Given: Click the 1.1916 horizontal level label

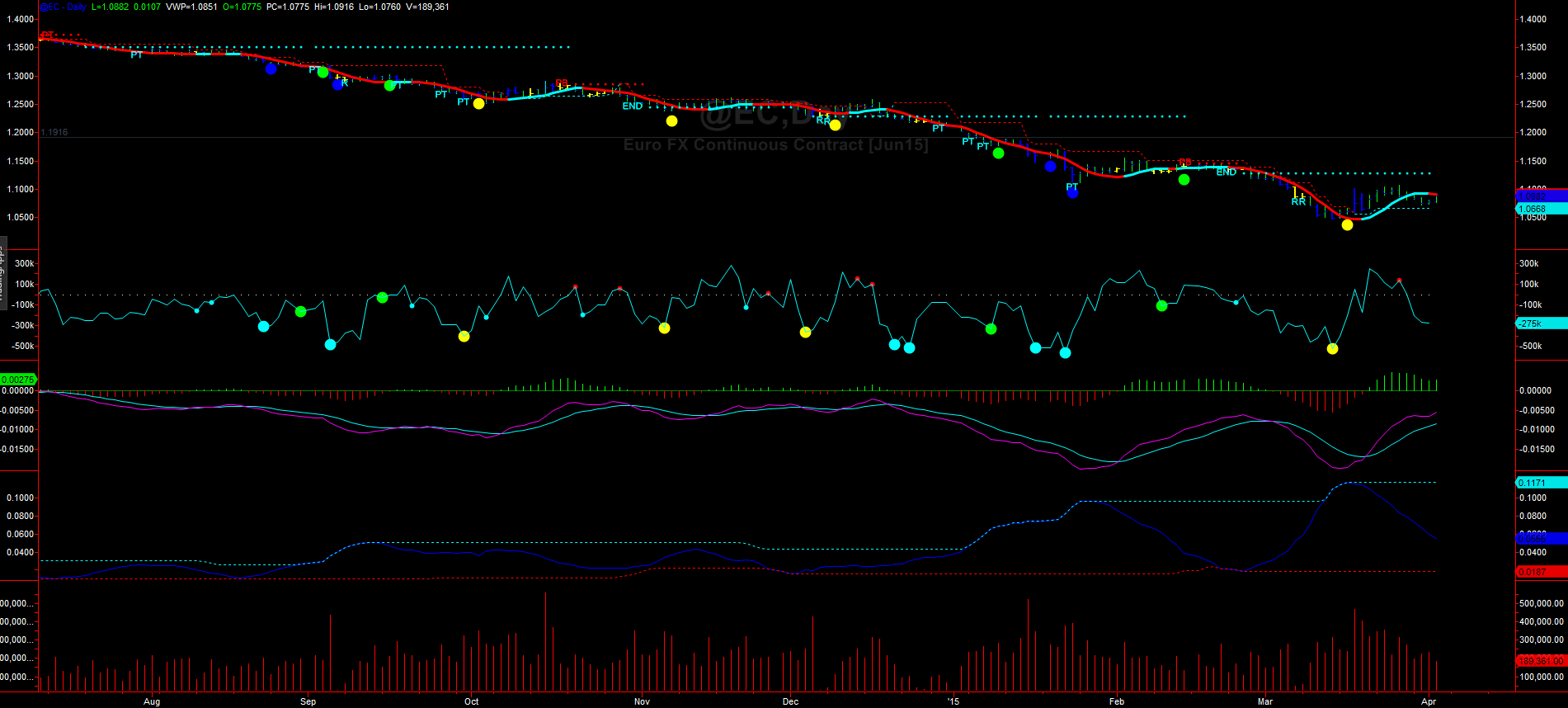Looking at the screenshot, I should [x=54, y=132].
